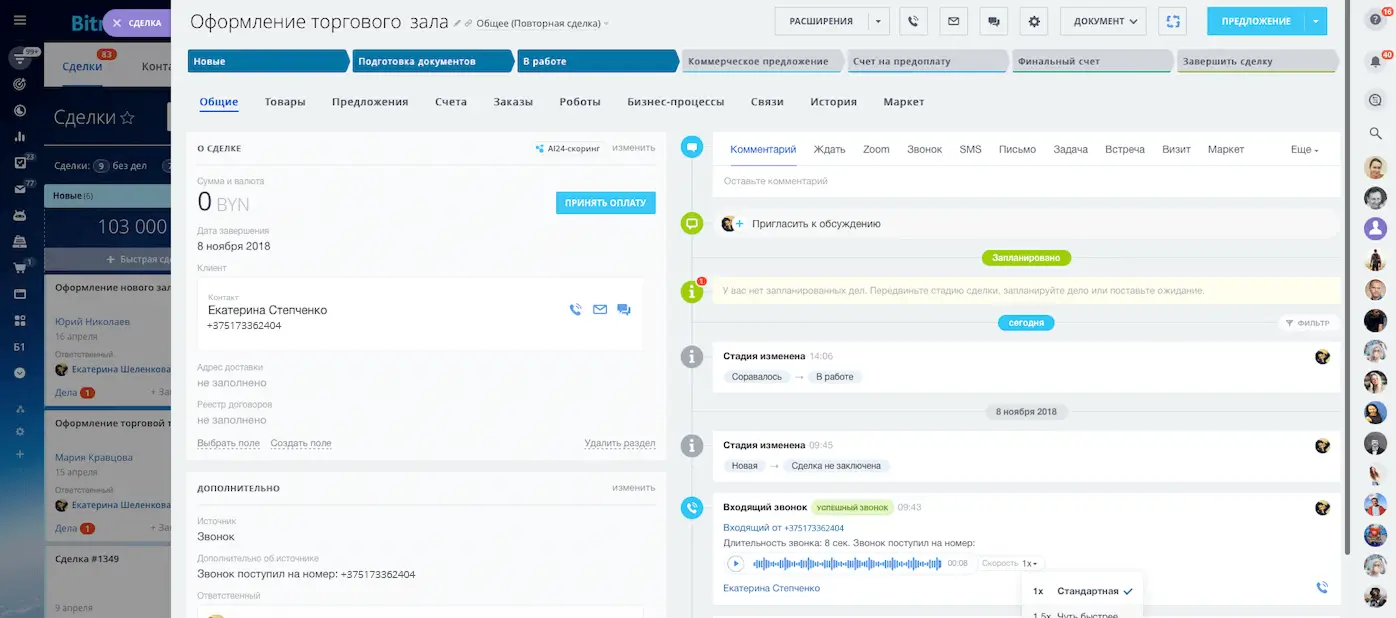The image size is (1396, 618).
Task: Expand the Документ dropdown button
Action: [1105, 21]
